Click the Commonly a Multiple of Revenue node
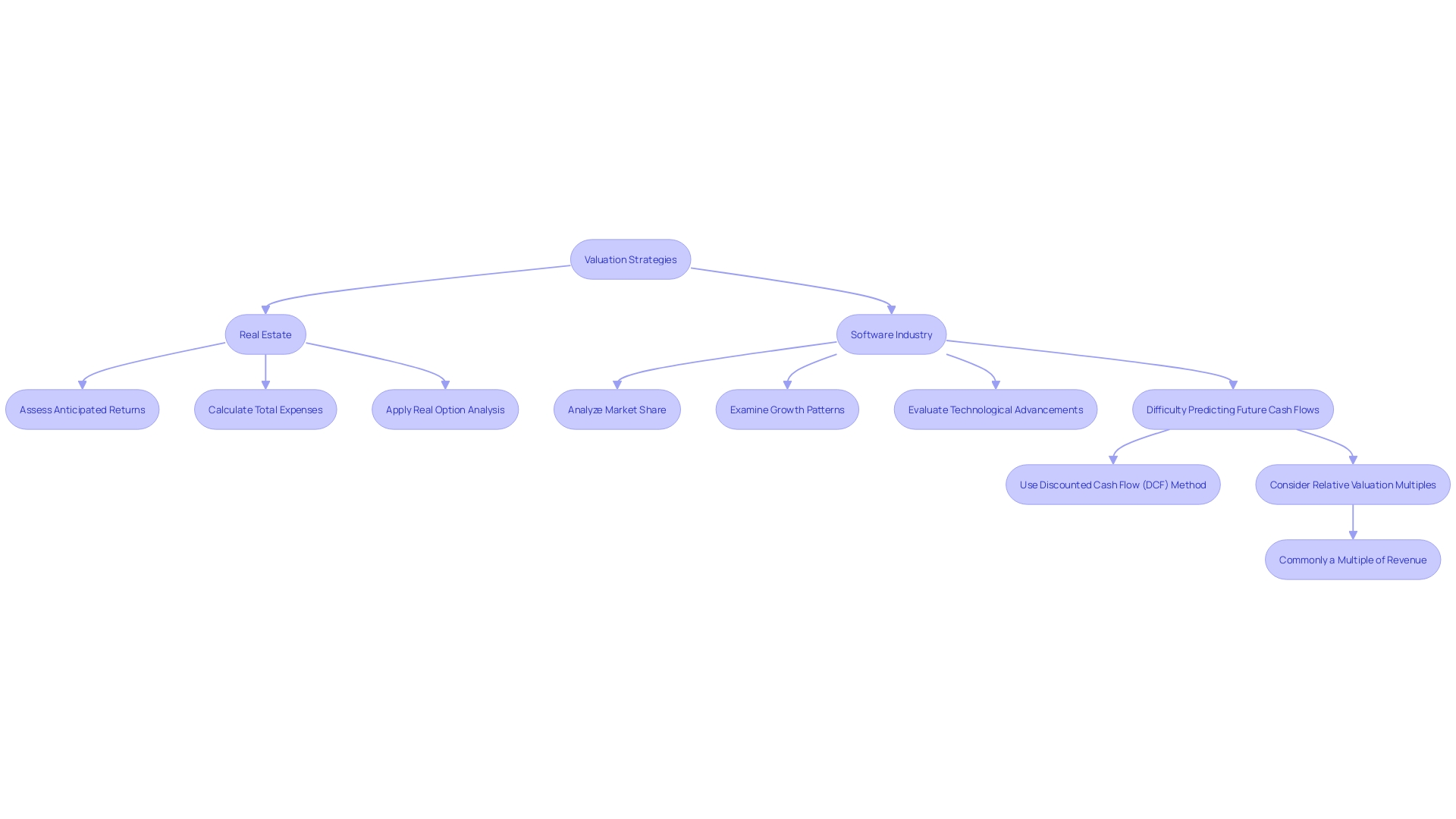This screenshot has height=819, width=1456. click(1353, 559)
